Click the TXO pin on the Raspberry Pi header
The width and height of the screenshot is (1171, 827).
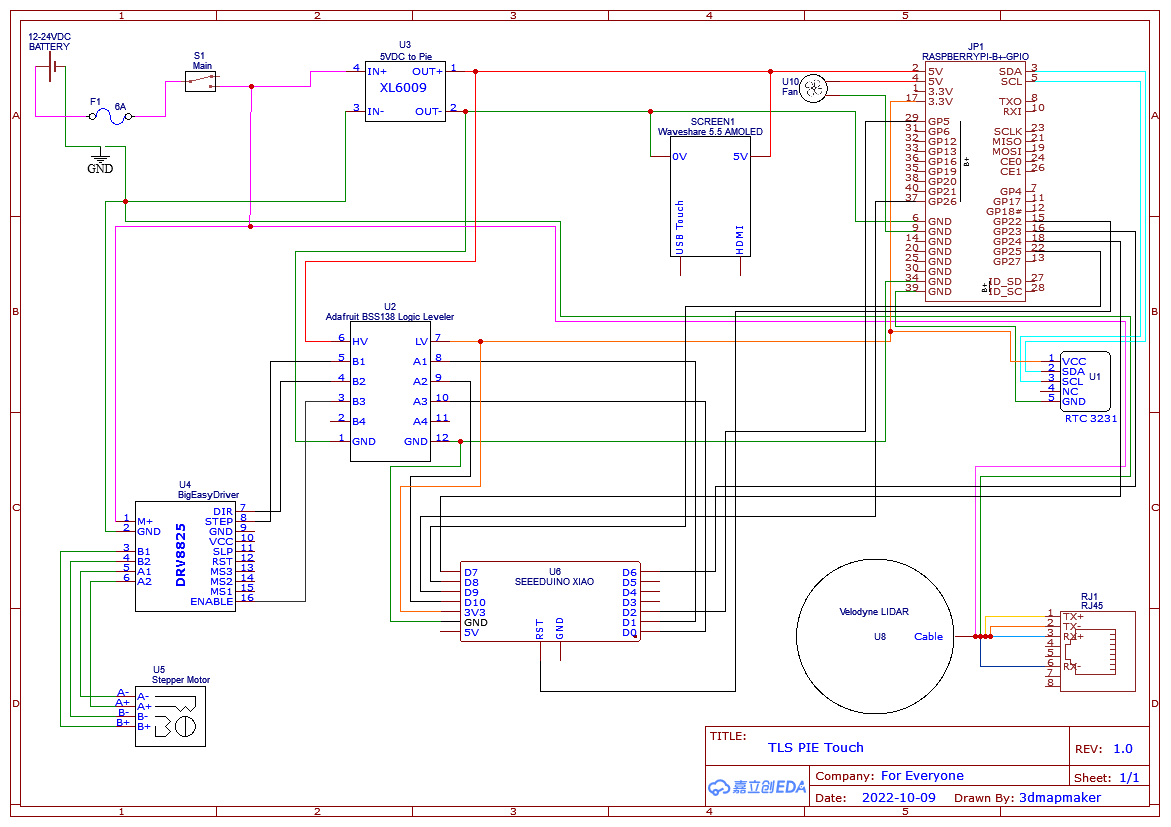(x=1010, y=102)
